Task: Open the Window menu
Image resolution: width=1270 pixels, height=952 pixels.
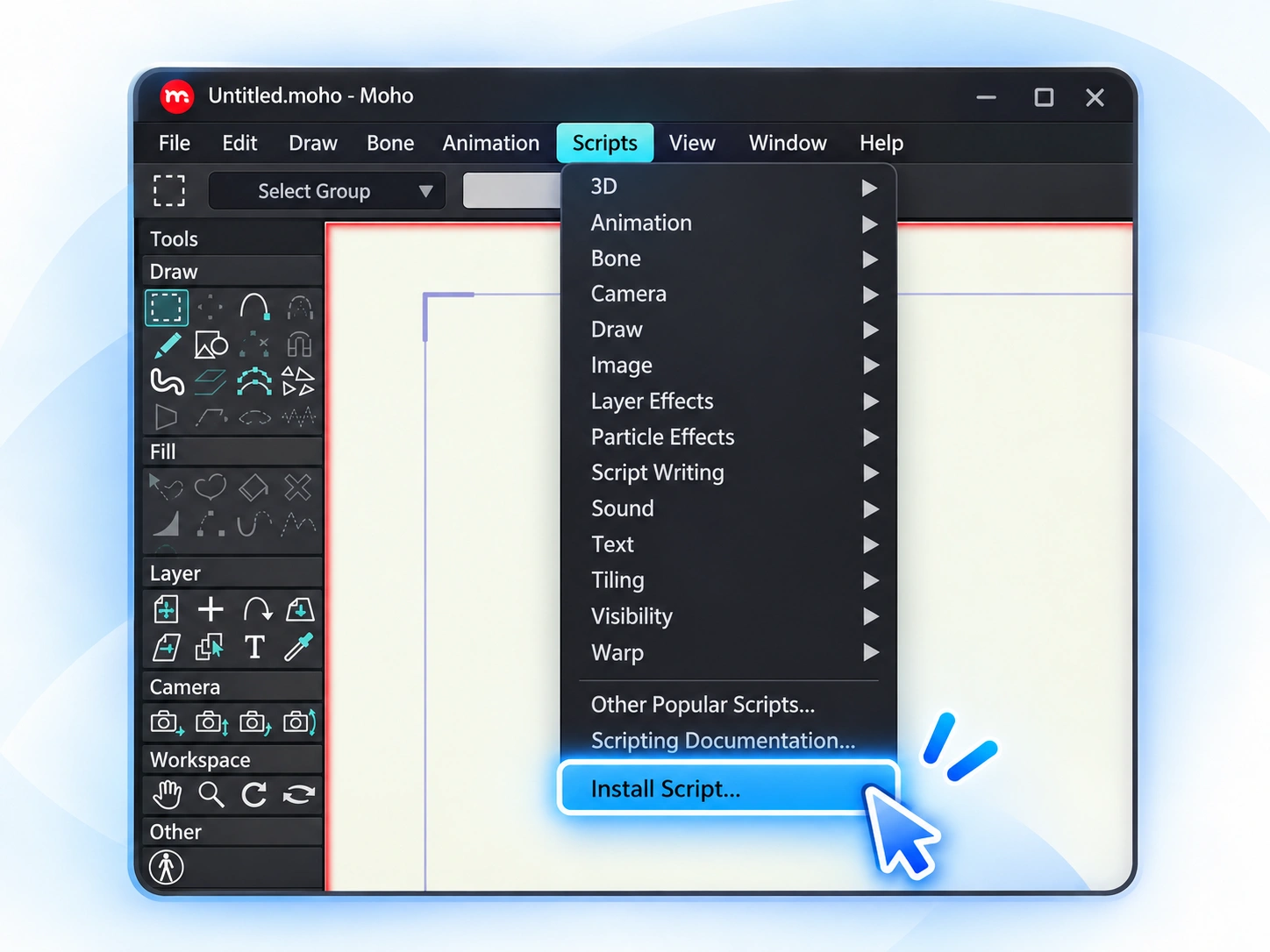Action: (x=788, y=143)
